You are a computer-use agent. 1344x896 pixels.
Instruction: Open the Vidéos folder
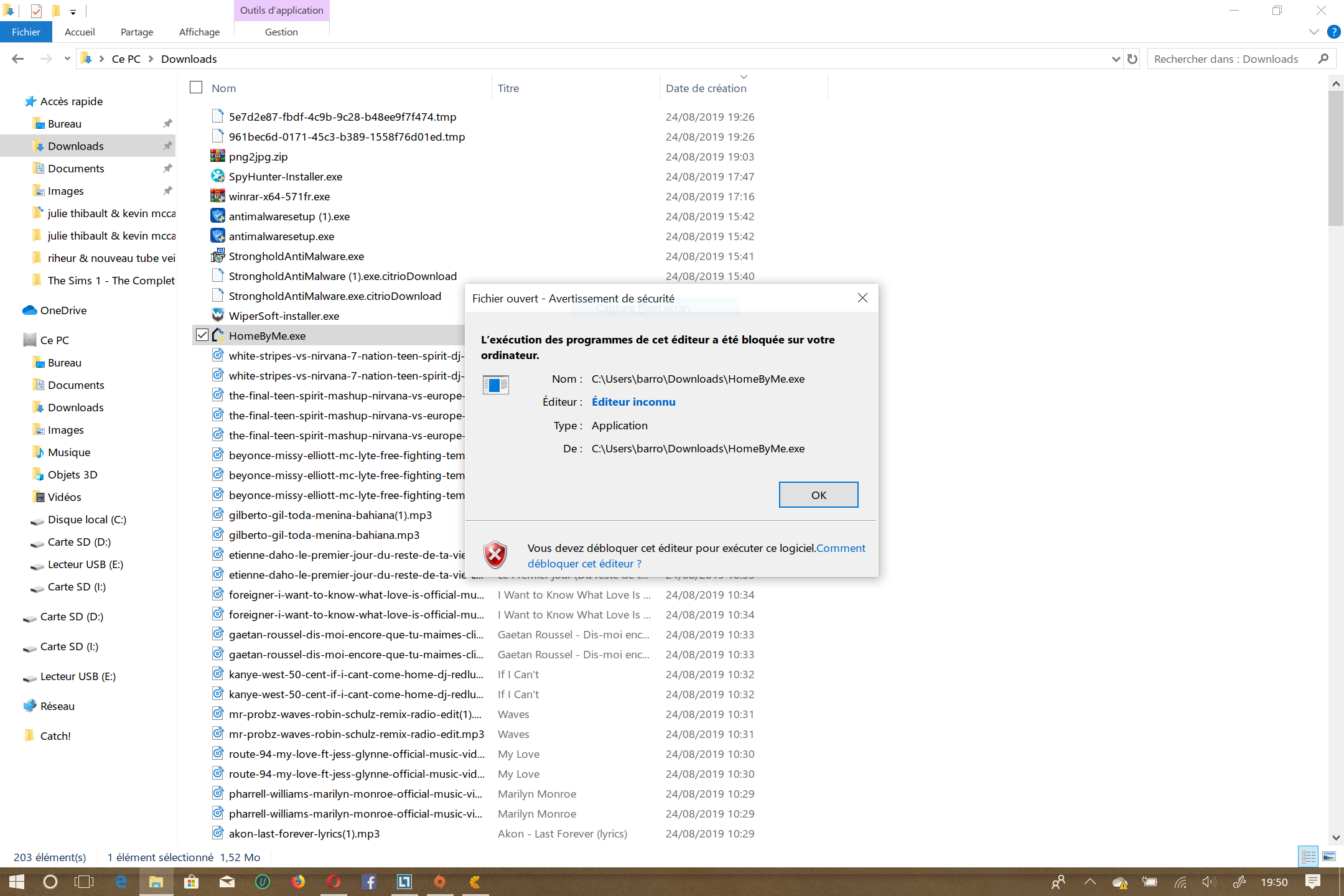[64, 497]
